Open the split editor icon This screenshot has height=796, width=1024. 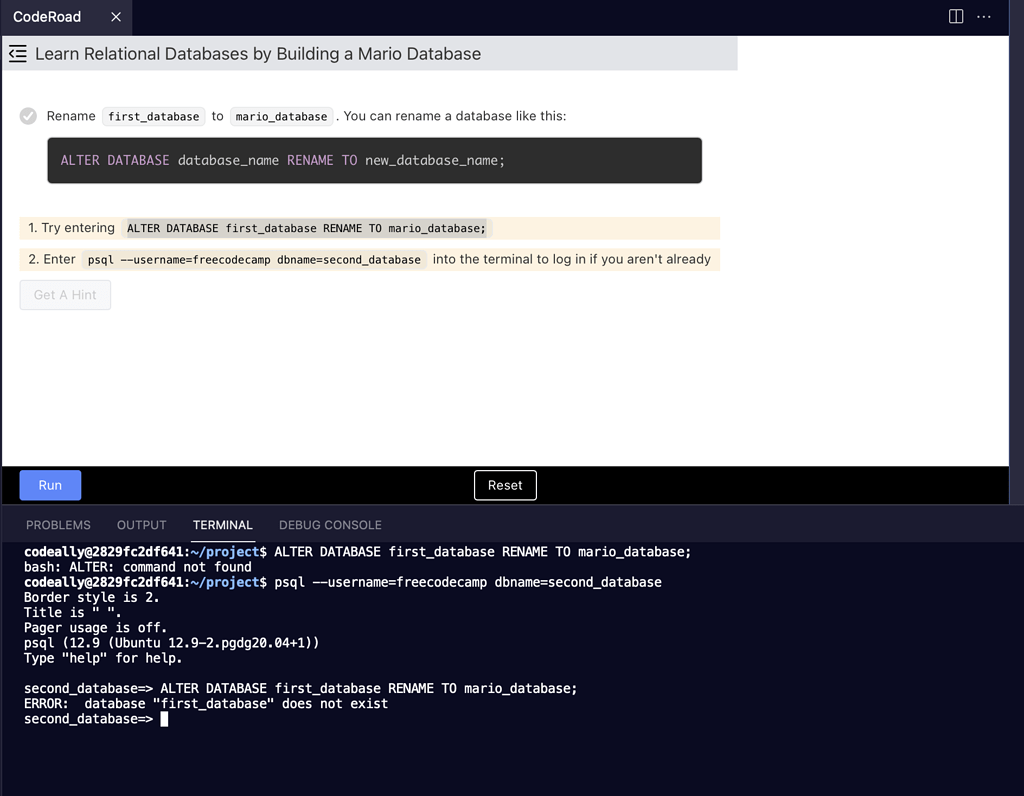point(955,16)
